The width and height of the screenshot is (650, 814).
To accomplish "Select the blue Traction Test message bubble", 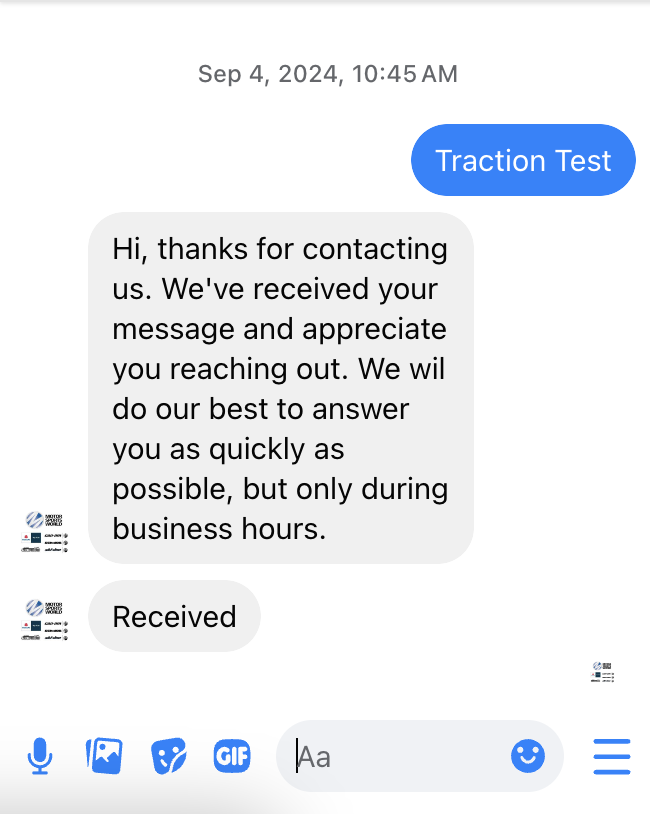I will pos(523,160).
